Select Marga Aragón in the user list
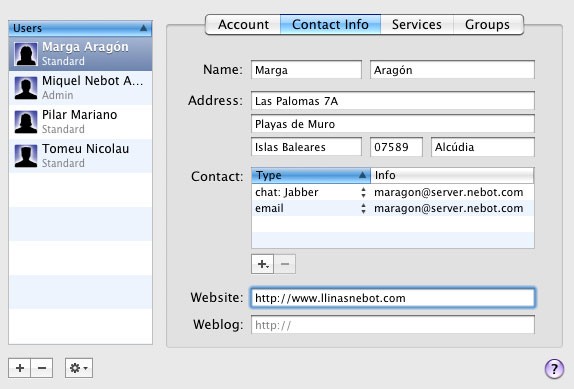The width and height of the screenshot is (574, 389). click(80, 54)
